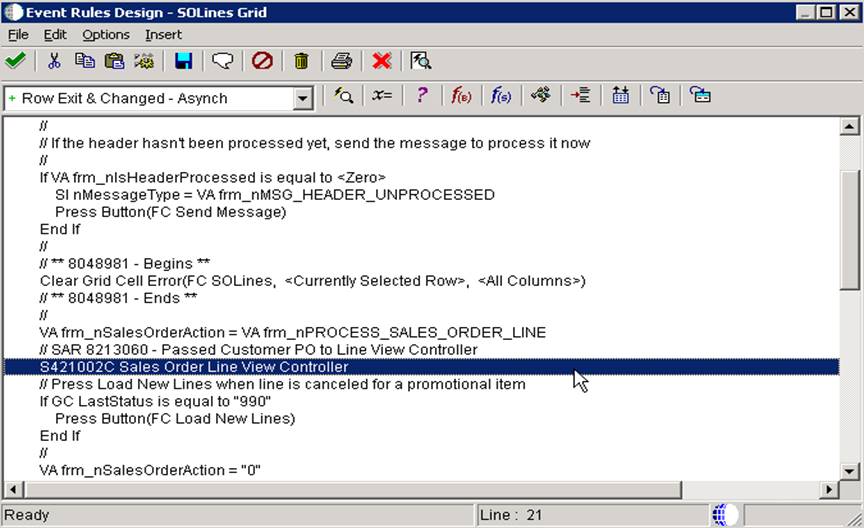Insert business function f(B) icon
The height and width of the screenshot is (528, 864).
461,95
